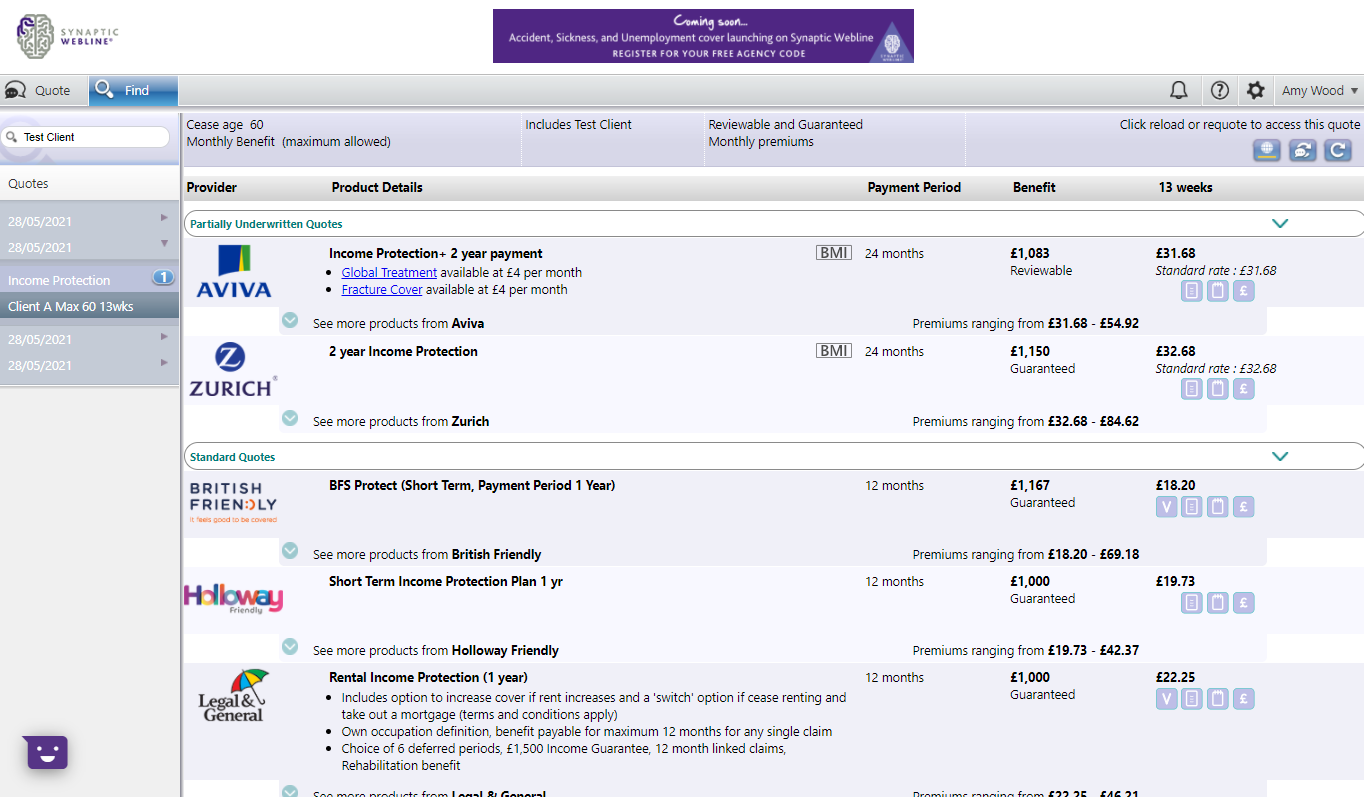This screenshot has width=1364, height=797.
Task: Click the Test Client search field
Action: click(86, 137)
